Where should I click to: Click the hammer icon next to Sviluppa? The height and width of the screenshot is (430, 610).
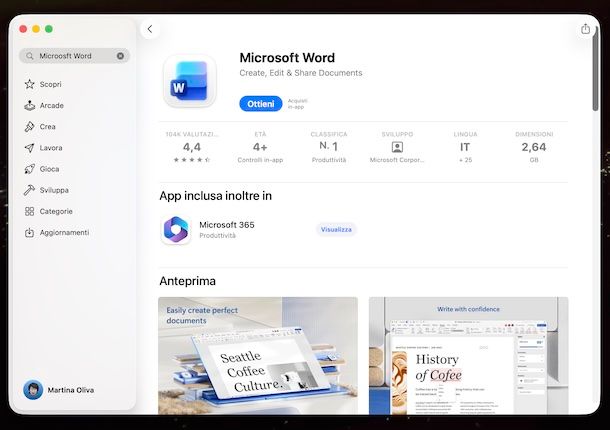point(30,190)
